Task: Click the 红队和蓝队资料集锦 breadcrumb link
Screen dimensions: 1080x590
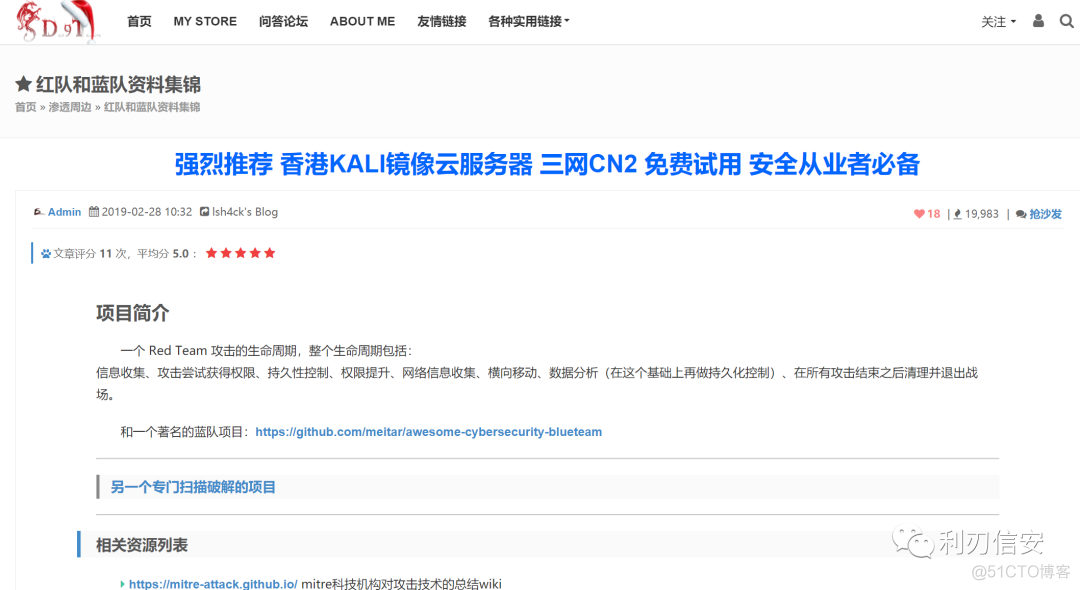Action: [152, 107]
